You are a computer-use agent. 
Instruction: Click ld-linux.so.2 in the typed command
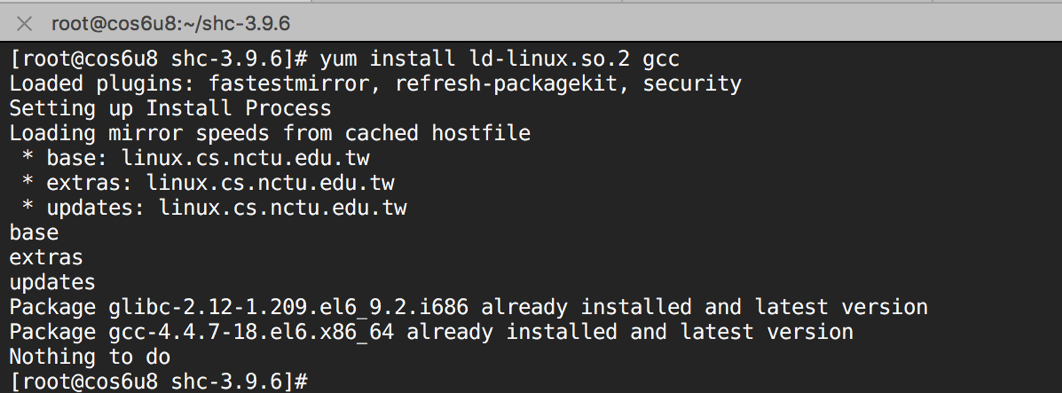(x=548, y=59)
